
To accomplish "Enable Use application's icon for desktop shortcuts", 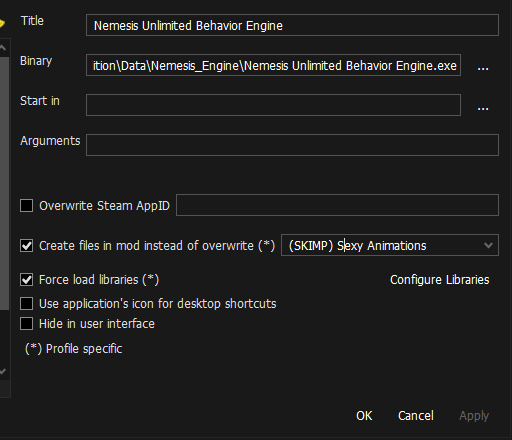I will pos(27,304).
